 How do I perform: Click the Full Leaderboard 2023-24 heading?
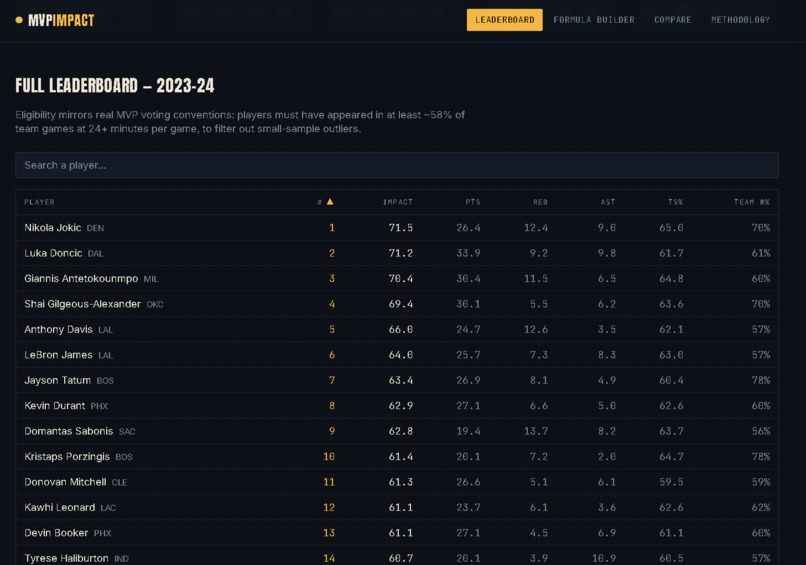pos(115,85)
